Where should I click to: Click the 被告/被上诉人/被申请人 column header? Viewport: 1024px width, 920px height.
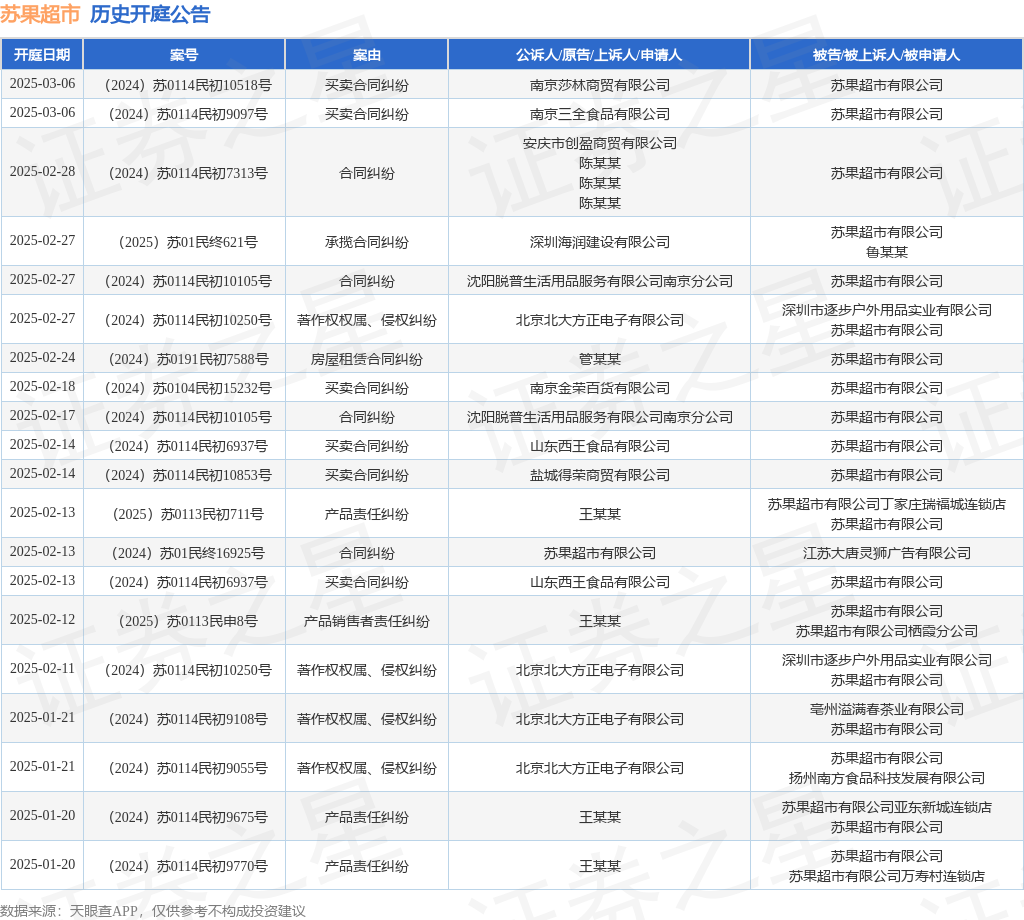(886, 55)
